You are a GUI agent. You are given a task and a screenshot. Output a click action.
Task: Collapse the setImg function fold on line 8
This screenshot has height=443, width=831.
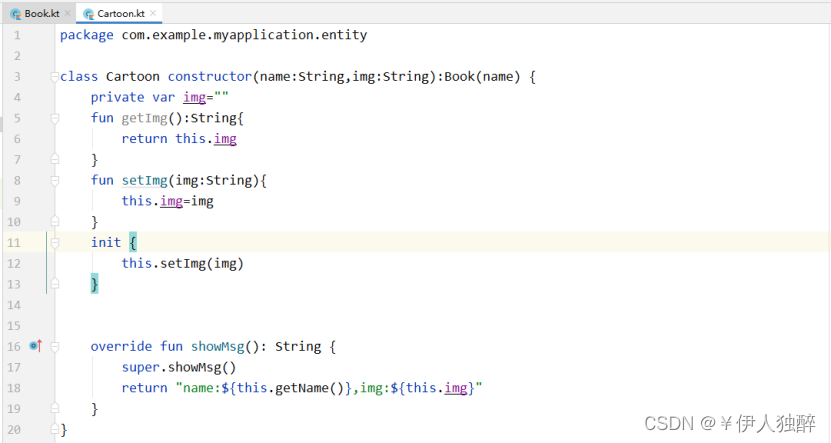coord(55,181)
